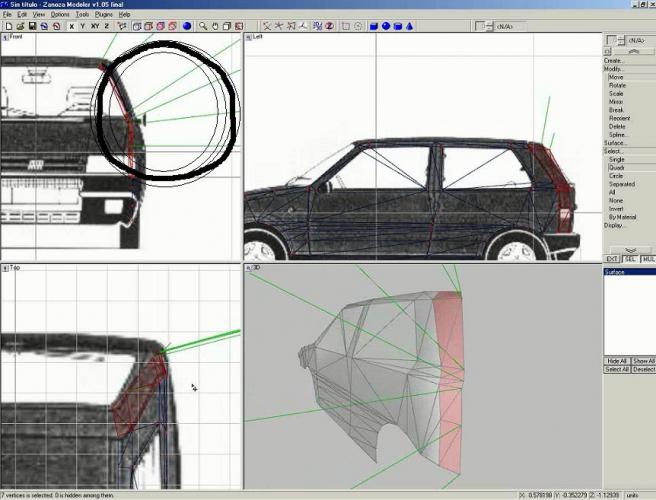Expand the Create category in command panel
This screenshot has width=656, height=500.
pyautogui.click(x=614, y=60)
